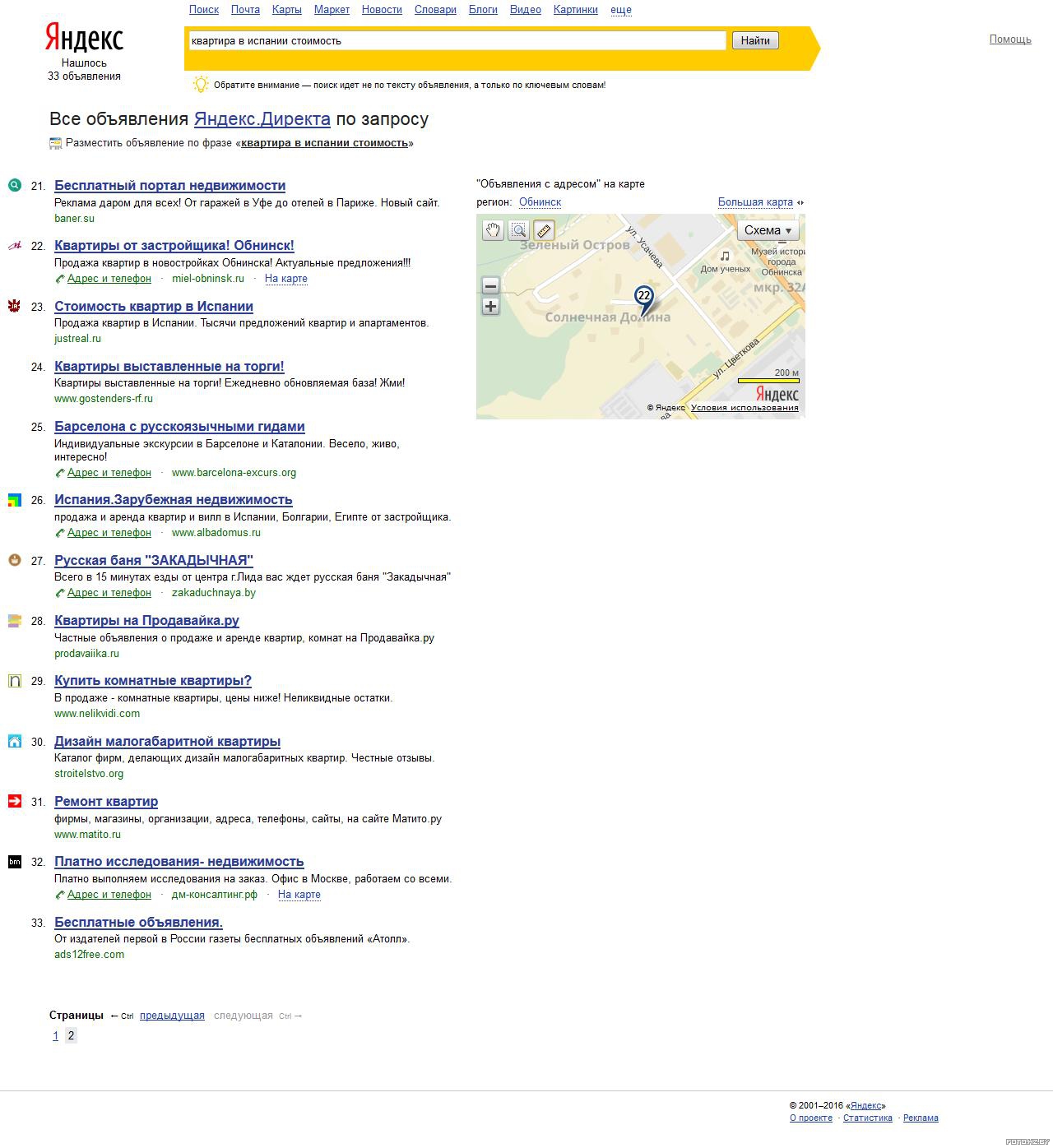Open Статистика footer link
1053x1148 pixels.
[x=868, y=1118]
